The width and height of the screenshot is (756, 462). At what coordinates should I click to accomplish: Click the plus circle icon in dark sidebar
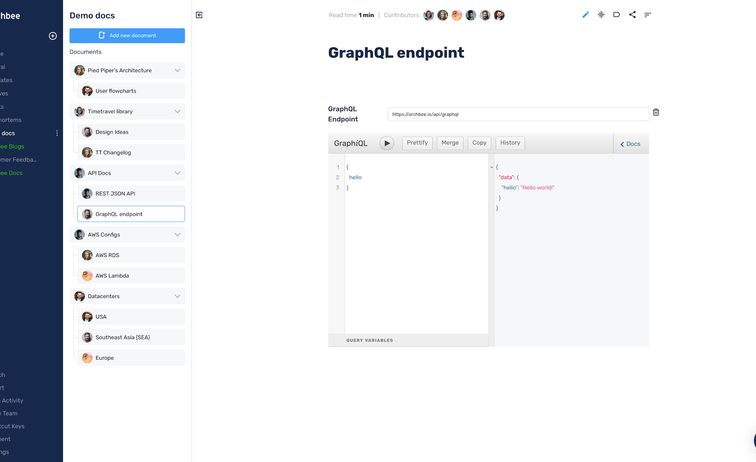coord(53,36)
